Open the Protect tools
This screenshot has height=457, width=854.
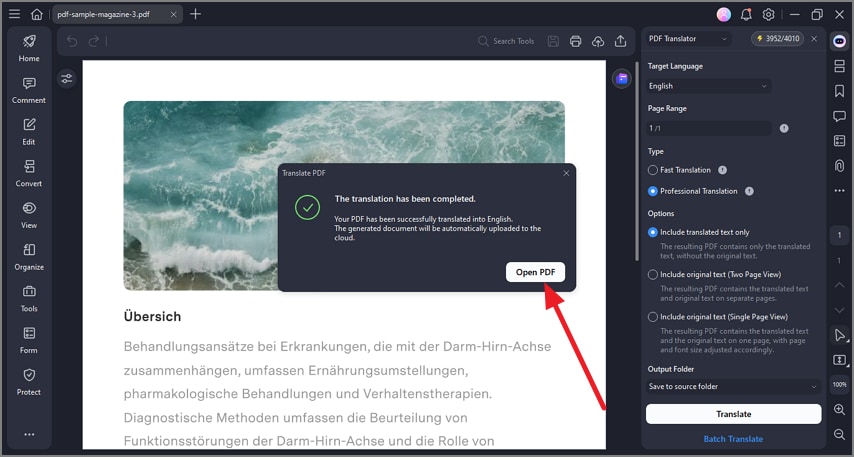(x=29, y=382)
